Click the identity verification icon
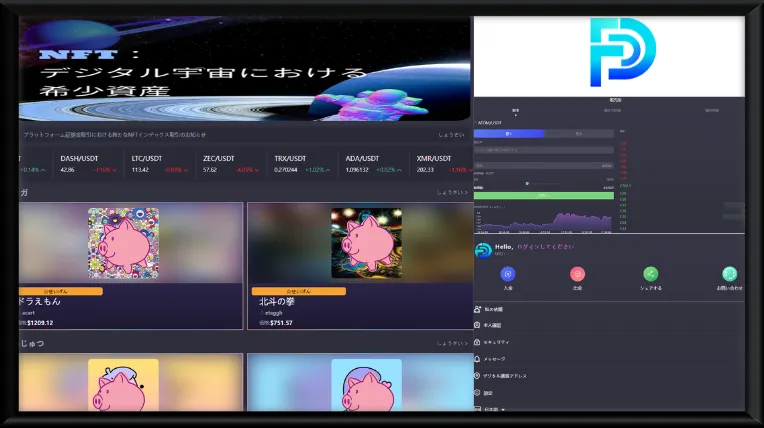Image resolution: width=764 pixels, height=428 pixels. [x=477, y=325]
